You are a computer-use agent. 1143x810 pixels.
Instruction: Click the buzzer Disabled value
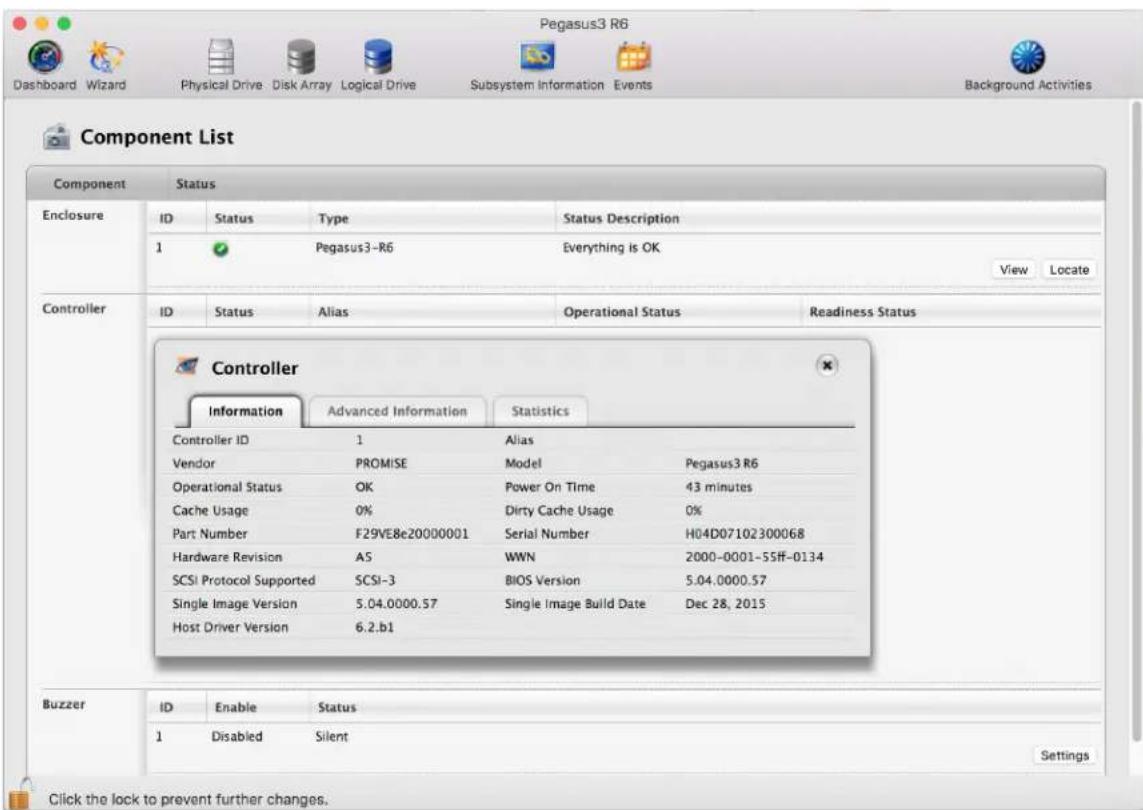coord(237,736)
